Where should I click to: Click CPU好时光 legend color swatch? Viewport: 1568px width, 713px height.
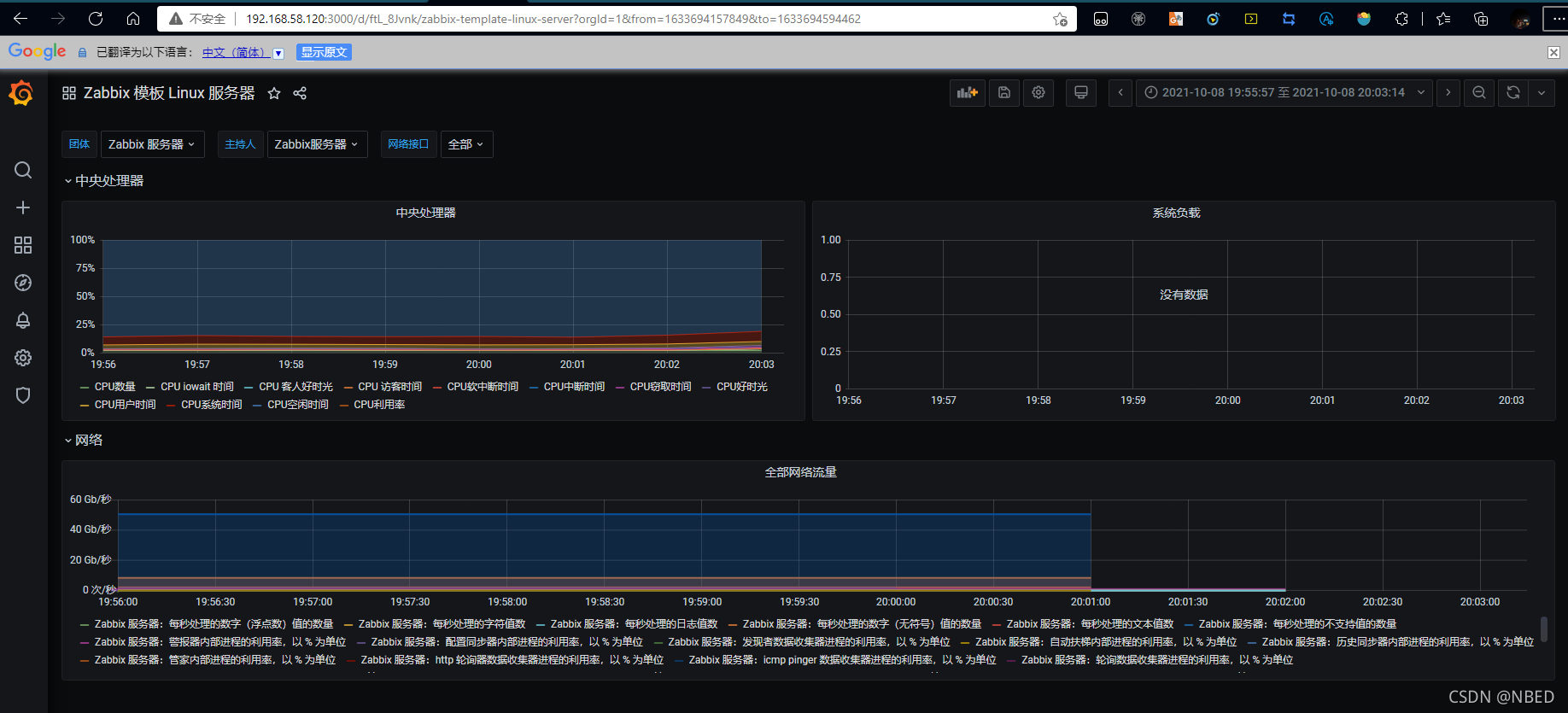(x=706, y=388)
